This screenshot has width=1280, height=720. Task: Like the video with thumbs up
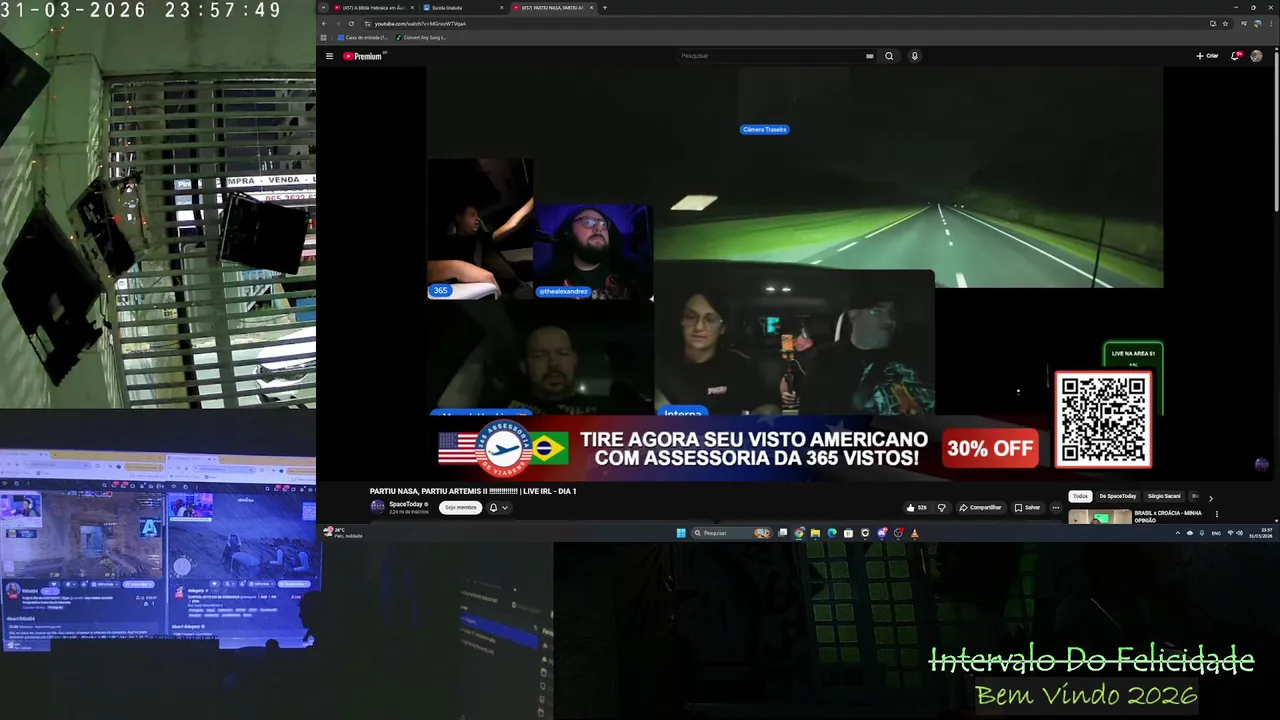916,507
